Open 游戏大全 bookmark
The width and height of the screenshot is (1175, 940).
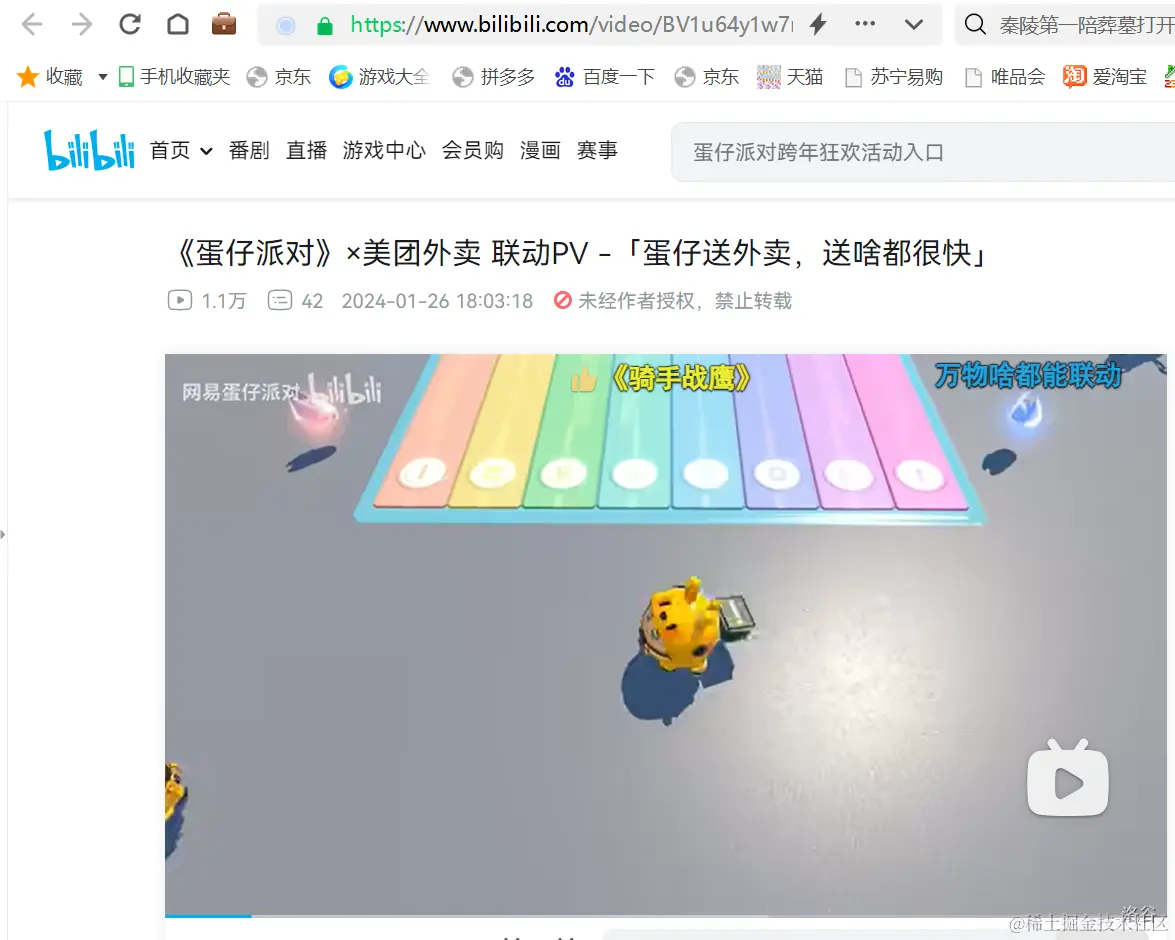[x=379, y=76]
